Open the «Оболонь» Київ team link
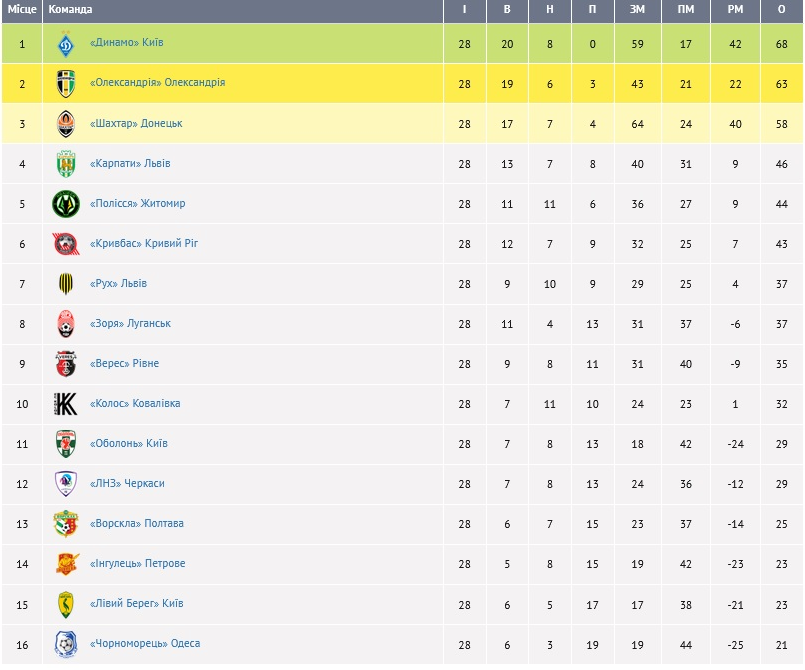Screen dimensions: 805x670 pos(128,444)
